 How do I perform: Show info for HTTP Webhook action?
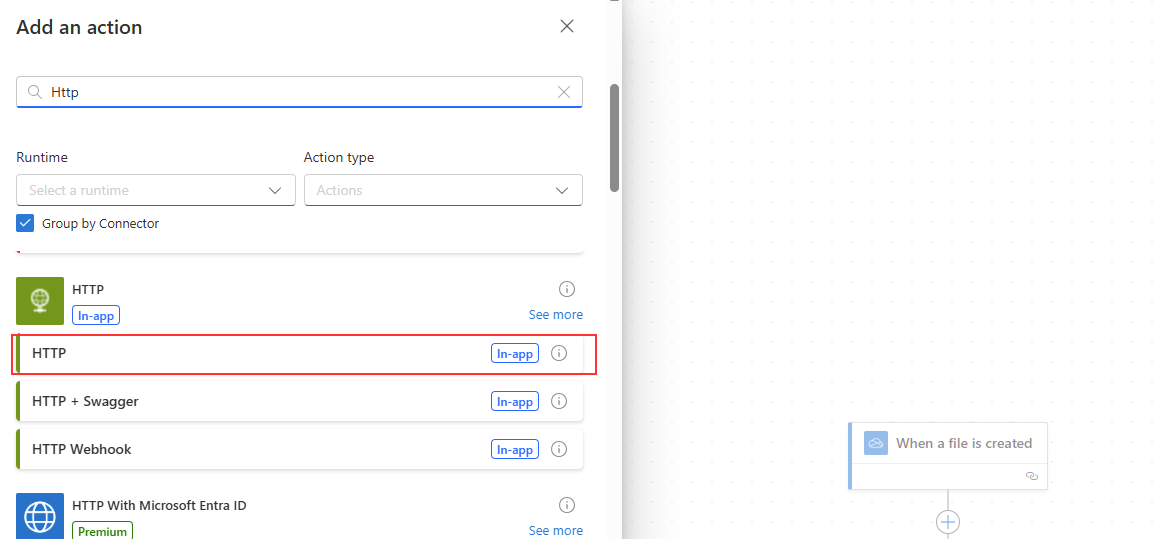click(x=559, y=449)
